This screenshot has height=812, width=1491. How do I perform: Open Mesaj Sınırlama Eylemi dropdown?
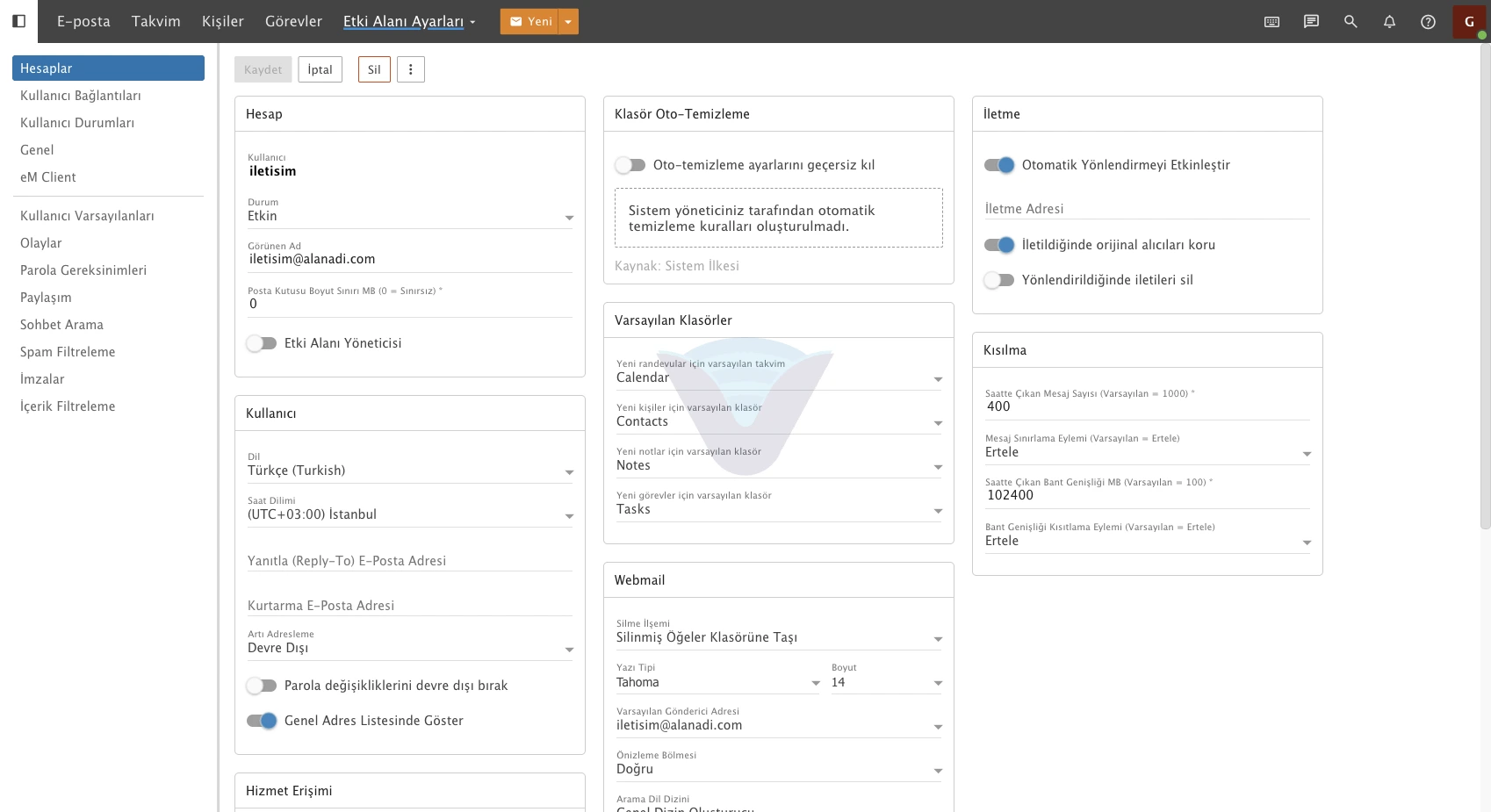pos(1148,452)
